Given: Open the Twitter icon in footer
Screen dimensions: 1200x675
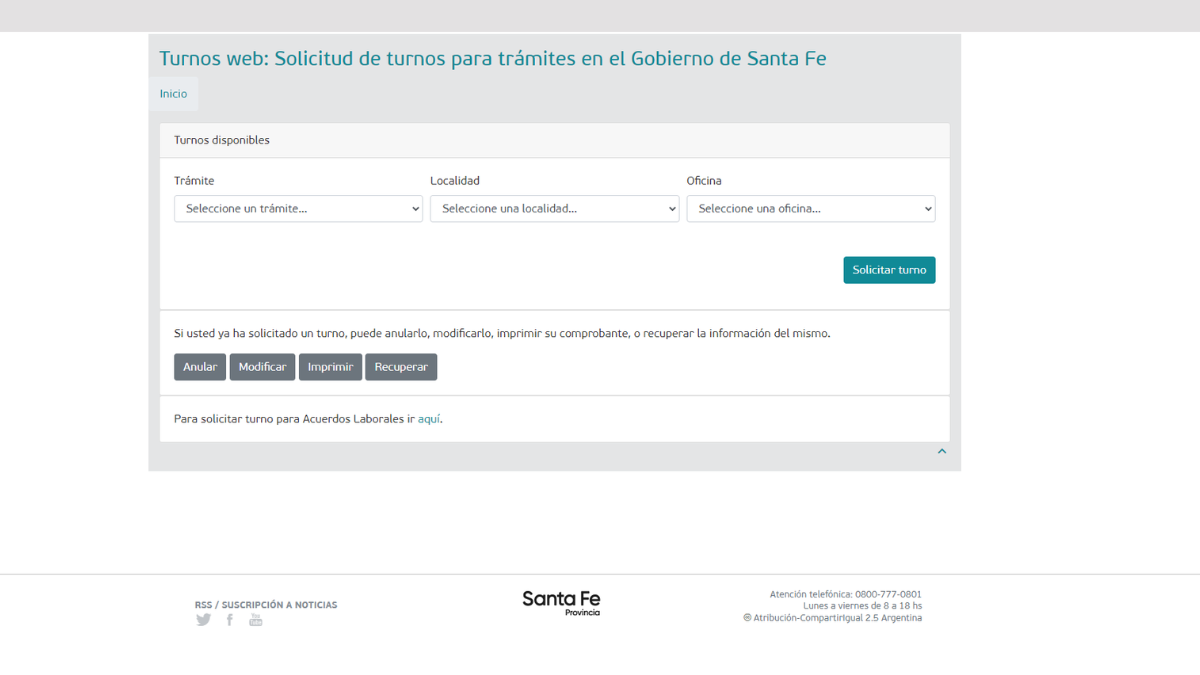Looking at the screenshot, I should [204, 620].
